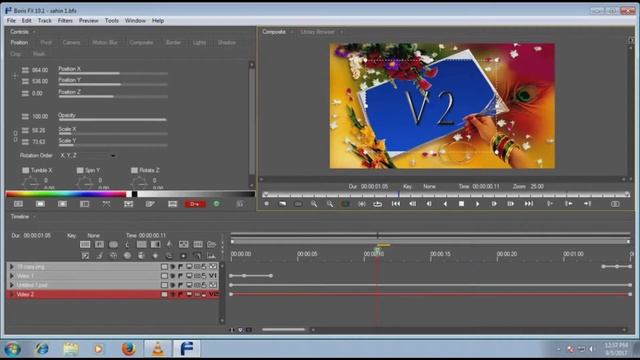Viewport: 640px width, 360px height.
Task: Click the monitor icon on Video 1 track
Action: [189, 276]
